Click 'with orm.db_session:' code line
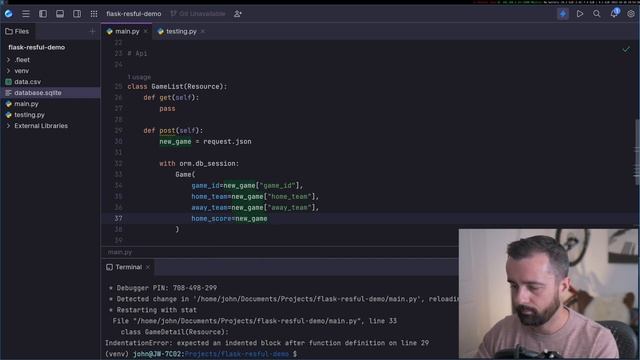 coord(199,164)
